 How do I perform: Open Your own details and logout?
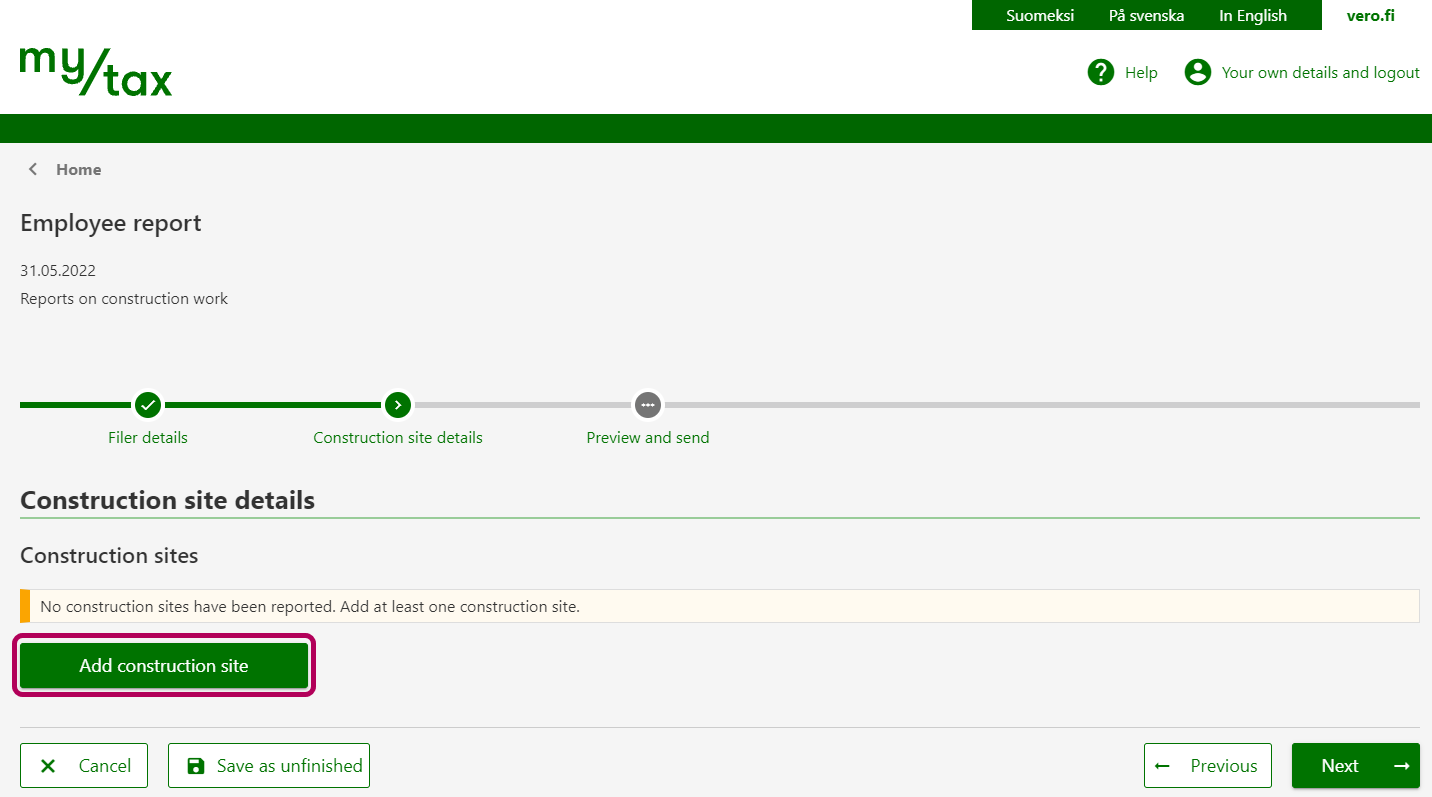[1320, 72]
